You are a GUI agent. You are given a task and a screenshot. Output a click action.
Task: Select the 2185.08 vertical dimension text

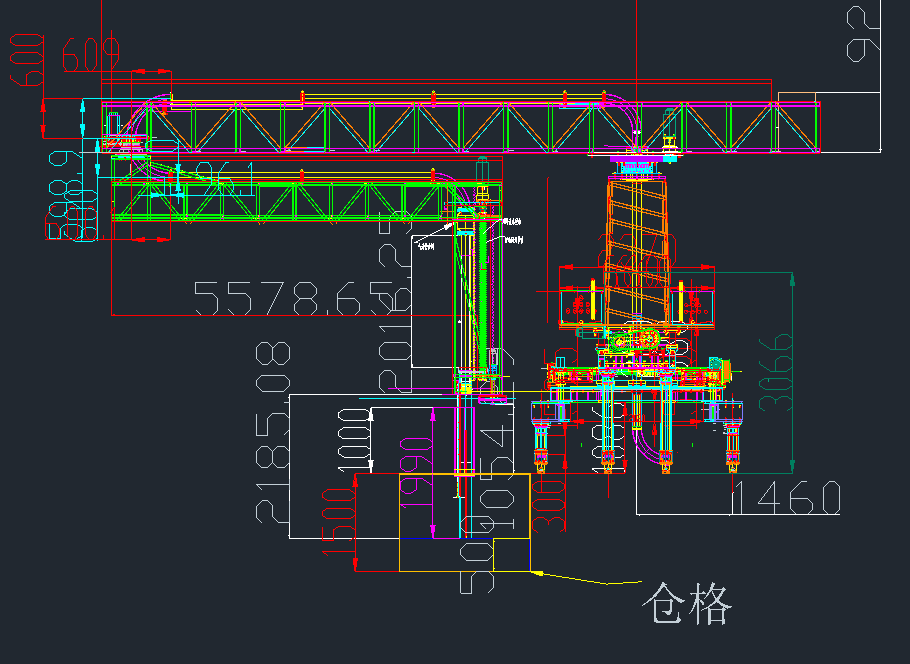273,431
